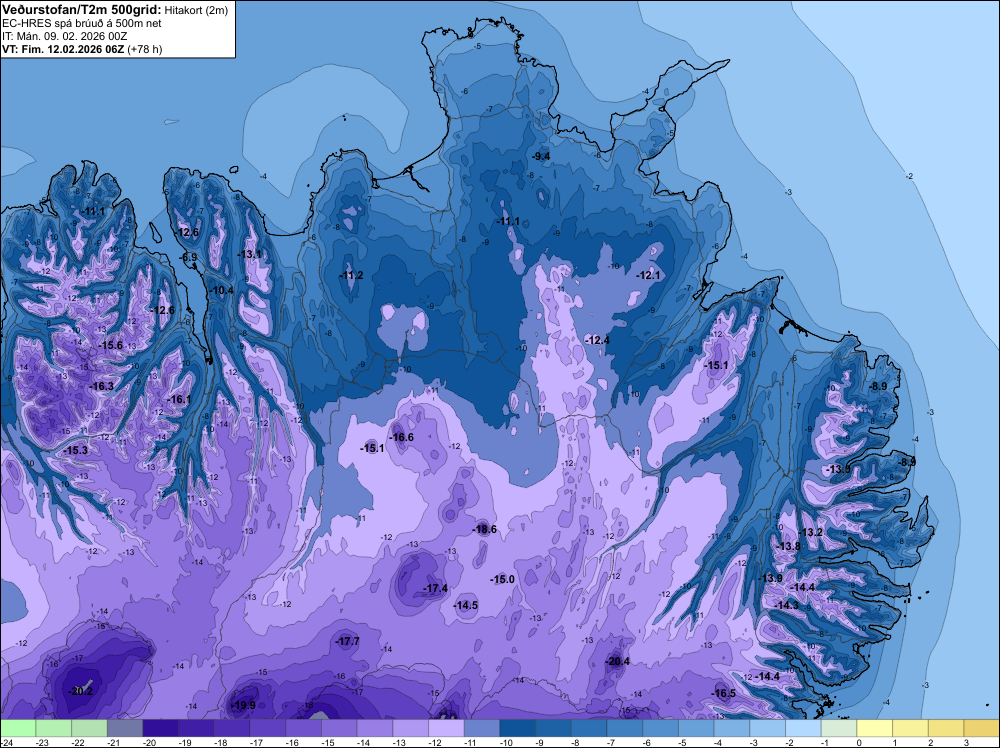This screenshot has width=1000, height=748.
Task: Select the legend swatch above label -21
Action: (125, 728)
